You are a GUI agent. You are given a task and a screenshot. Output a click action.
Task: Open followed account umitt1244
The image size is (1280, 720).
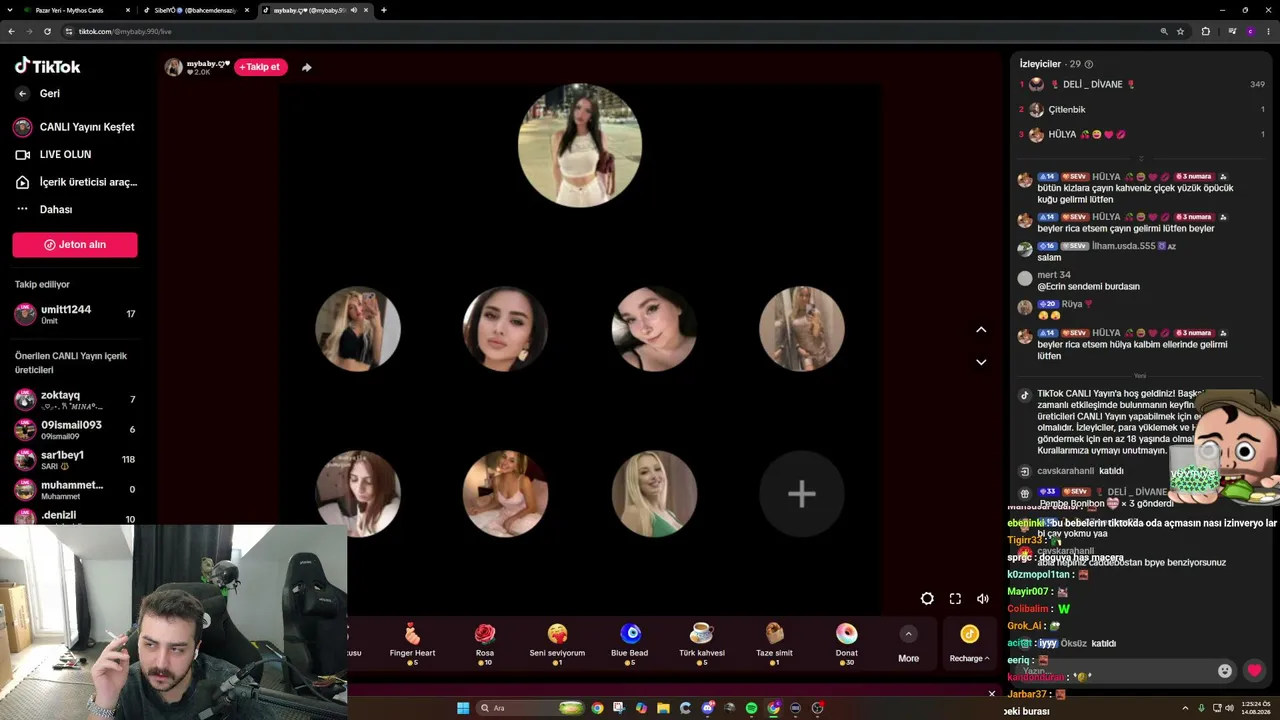[75, 314]
